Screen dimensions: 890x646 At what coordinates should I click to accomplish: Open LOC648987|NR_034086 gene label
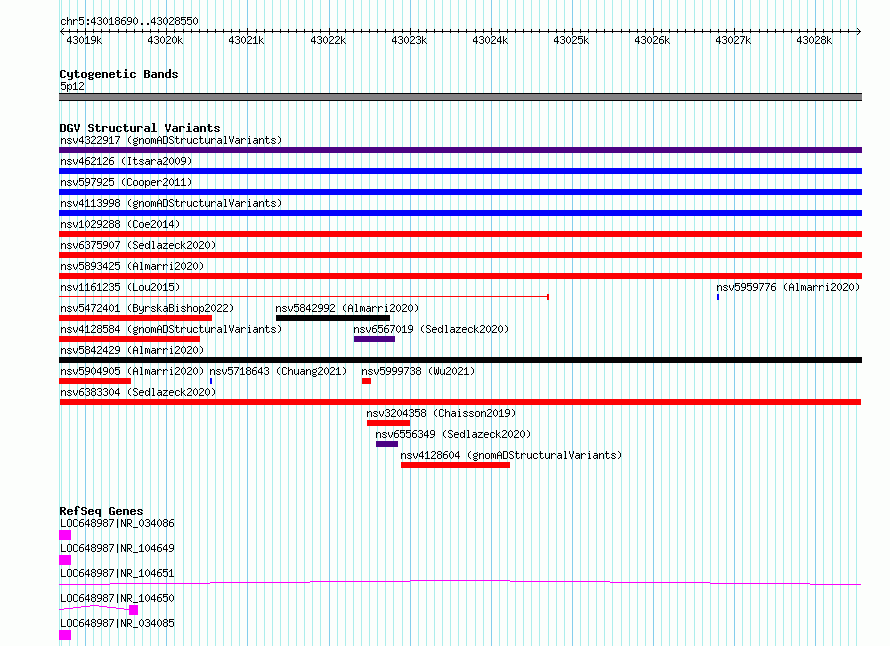click(117, 523)
